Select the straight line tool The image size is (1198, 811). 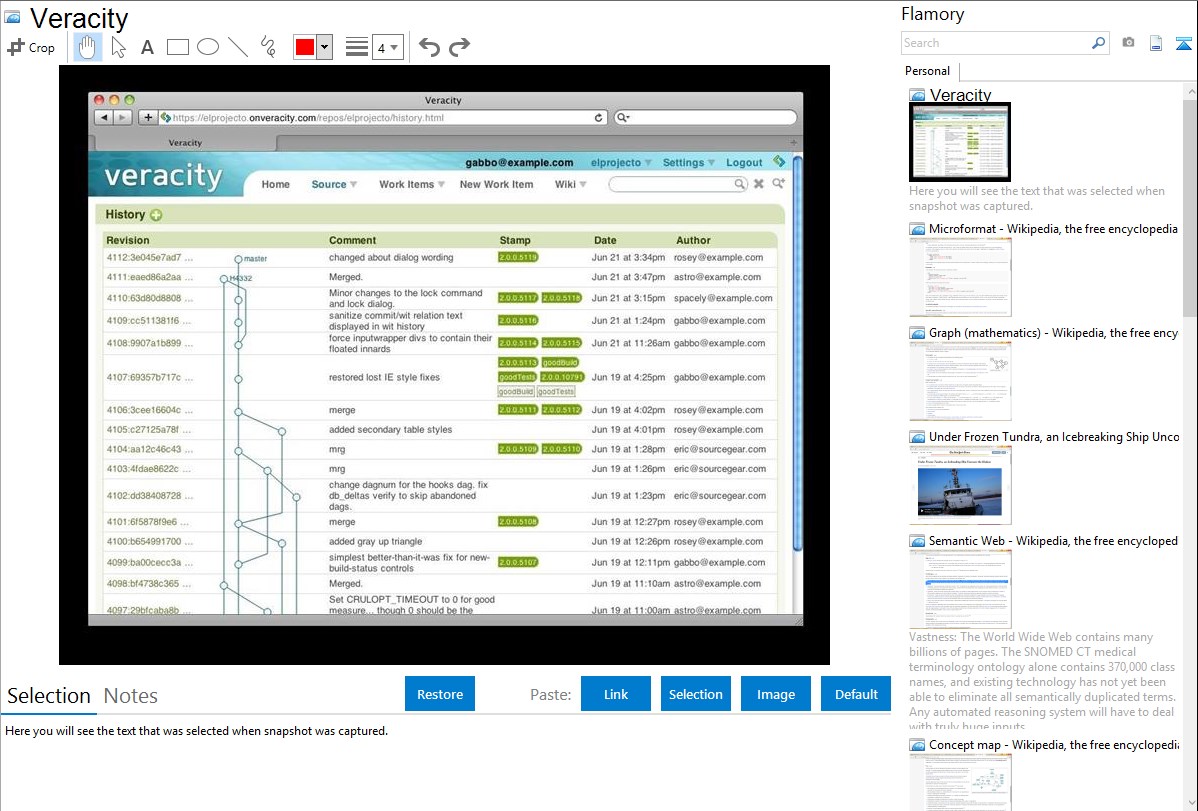(x=238, y=47)
